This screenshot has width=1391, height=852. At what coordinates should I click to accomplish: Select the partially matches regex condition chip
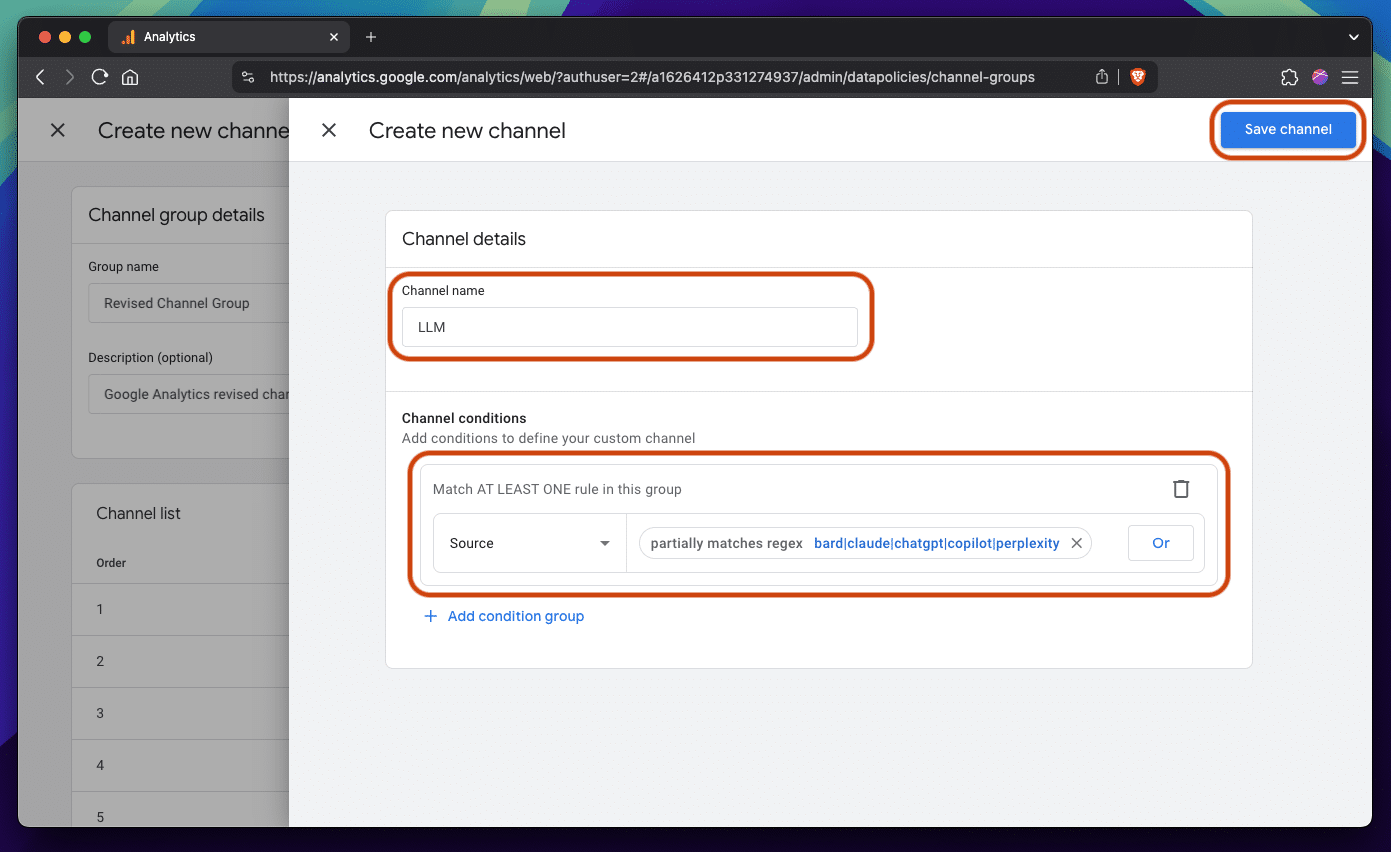click(x=865, y=543)
